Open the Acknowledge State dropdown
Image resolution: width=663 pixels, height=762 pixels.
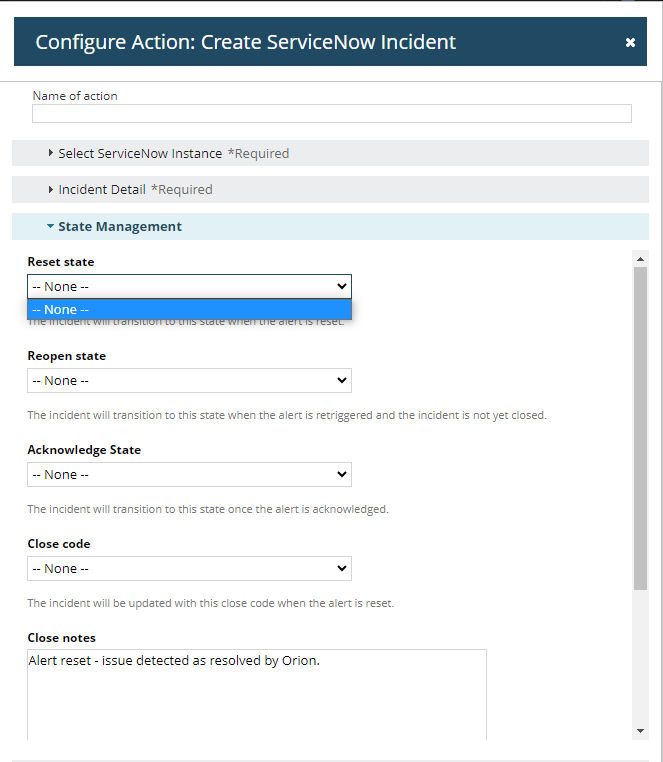(x=189, y=474)
